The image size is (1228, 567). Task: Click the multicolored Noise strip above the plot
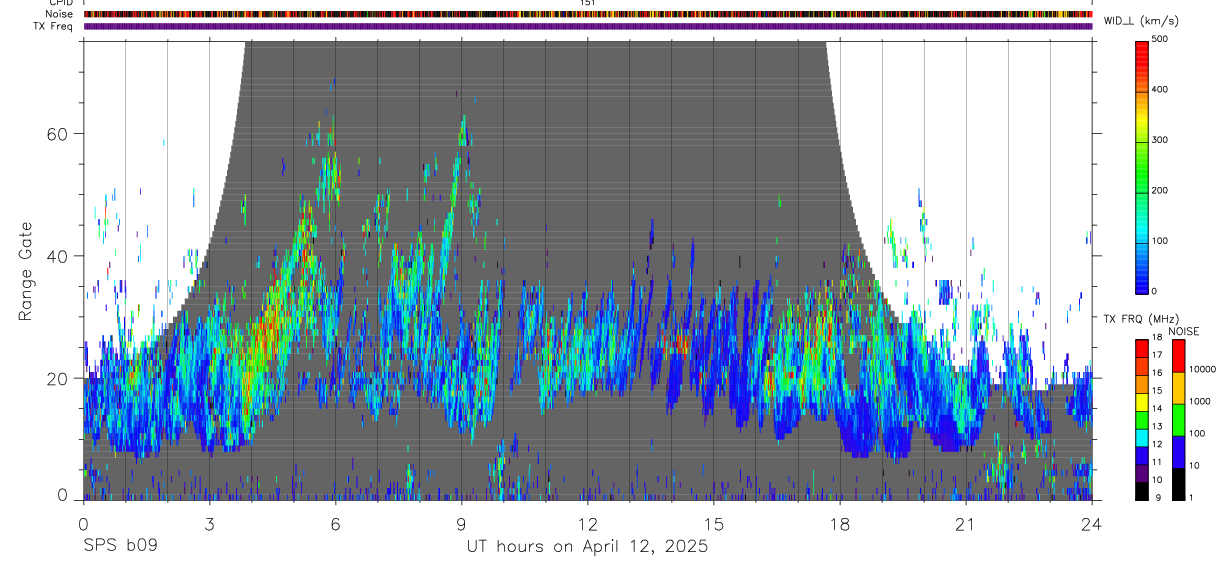588,15
